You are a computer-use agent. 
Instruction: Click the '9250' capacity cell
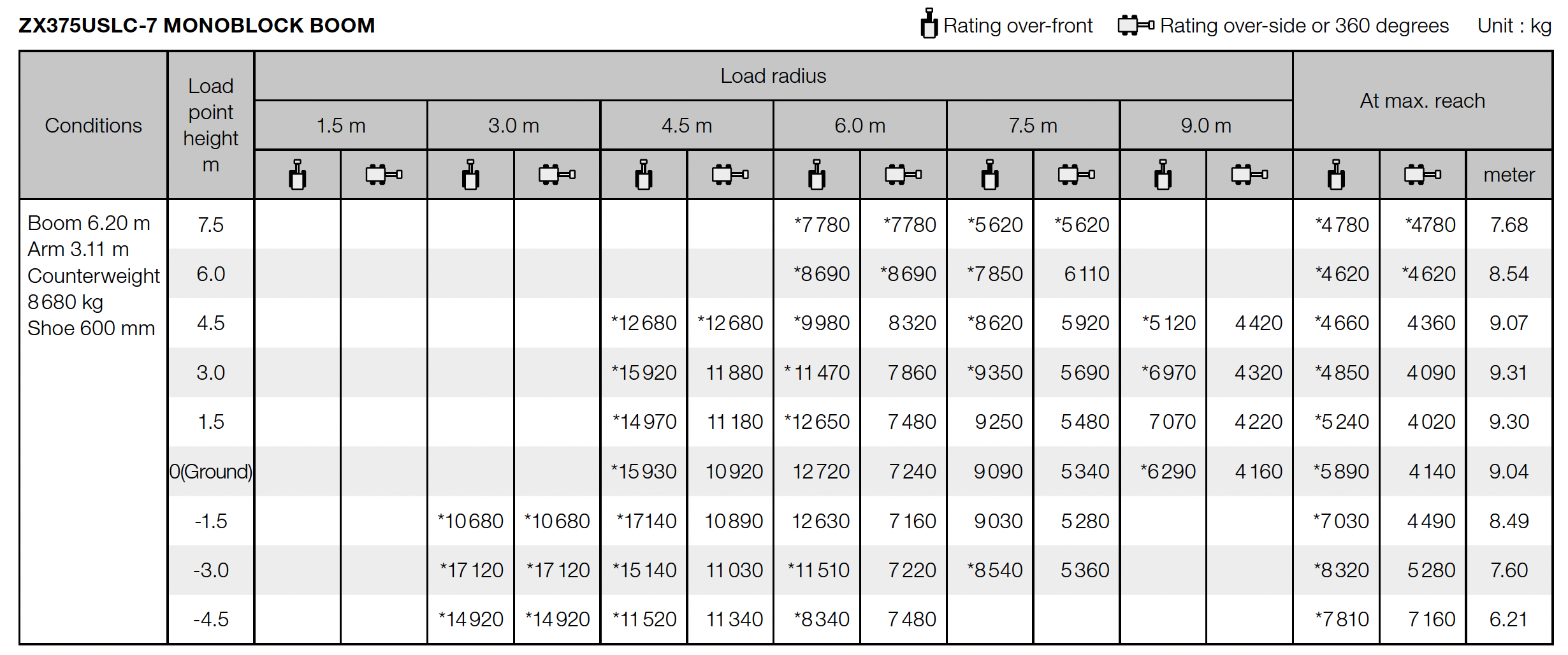pyautogui.click(x=999, y=422)
